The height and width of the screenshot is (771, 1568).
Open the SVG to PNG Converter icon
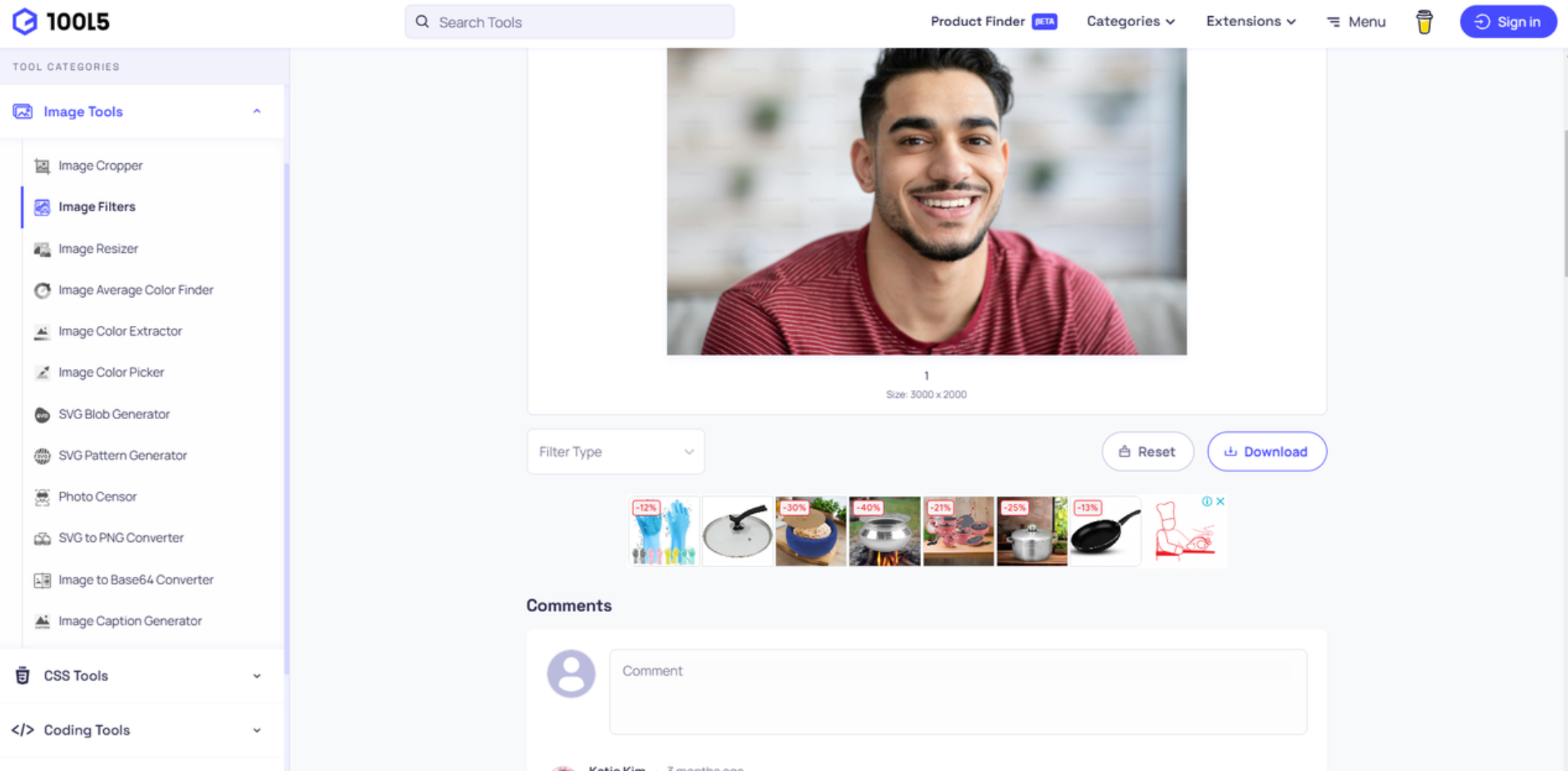click(x=42, y=538)
